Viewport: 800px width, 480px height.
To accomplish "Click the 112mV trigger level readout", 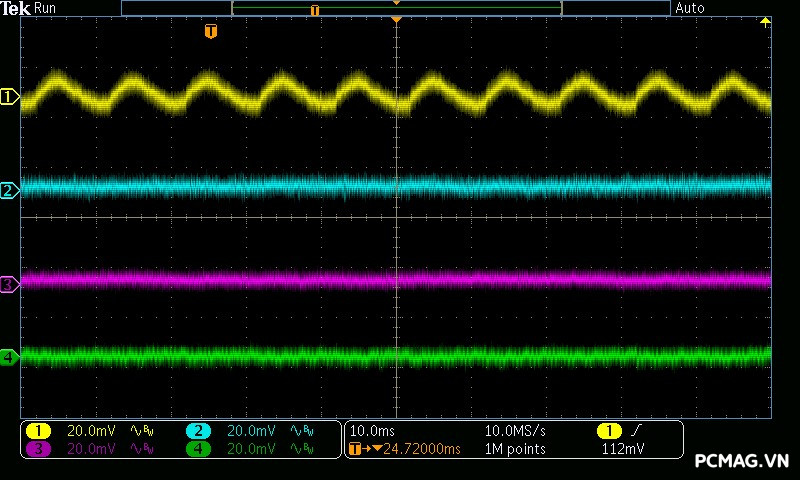I will pos(623,449).
